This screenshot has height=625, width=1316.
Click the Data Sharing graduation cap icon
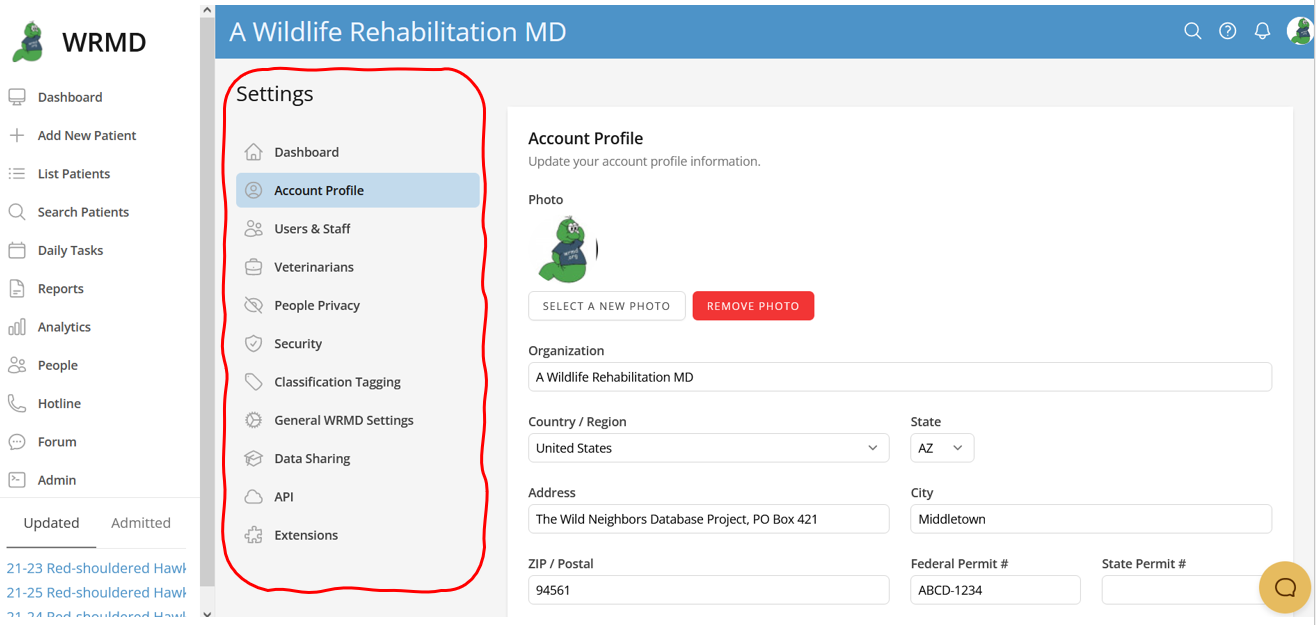coord(254,458)
